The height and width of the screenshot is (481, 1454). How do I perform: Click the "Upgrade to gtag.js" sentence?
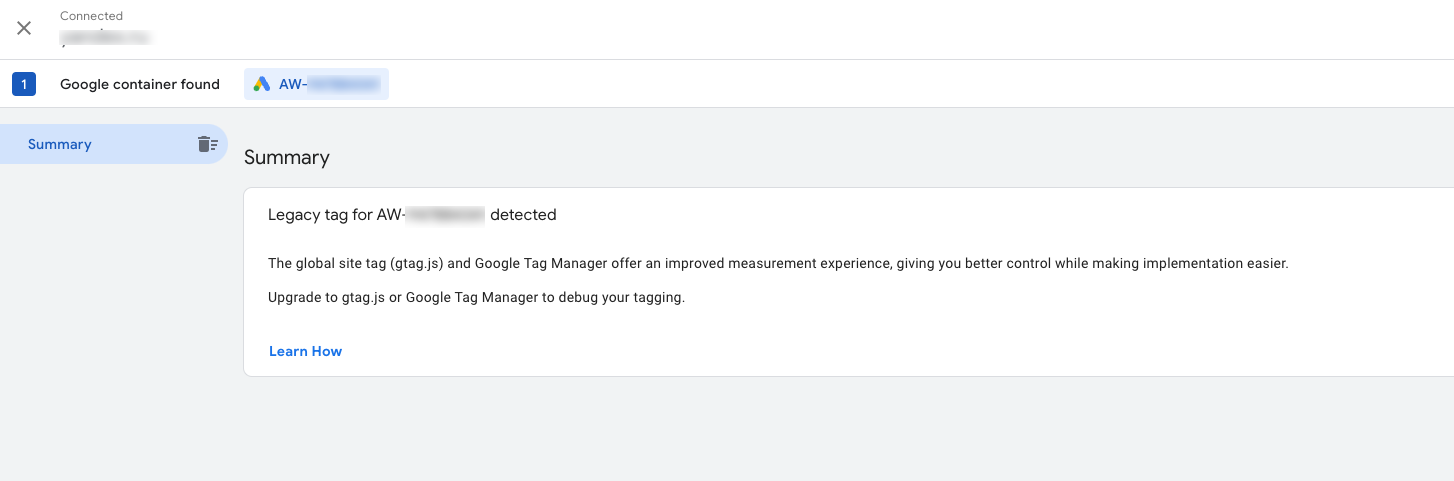point(476,297)
